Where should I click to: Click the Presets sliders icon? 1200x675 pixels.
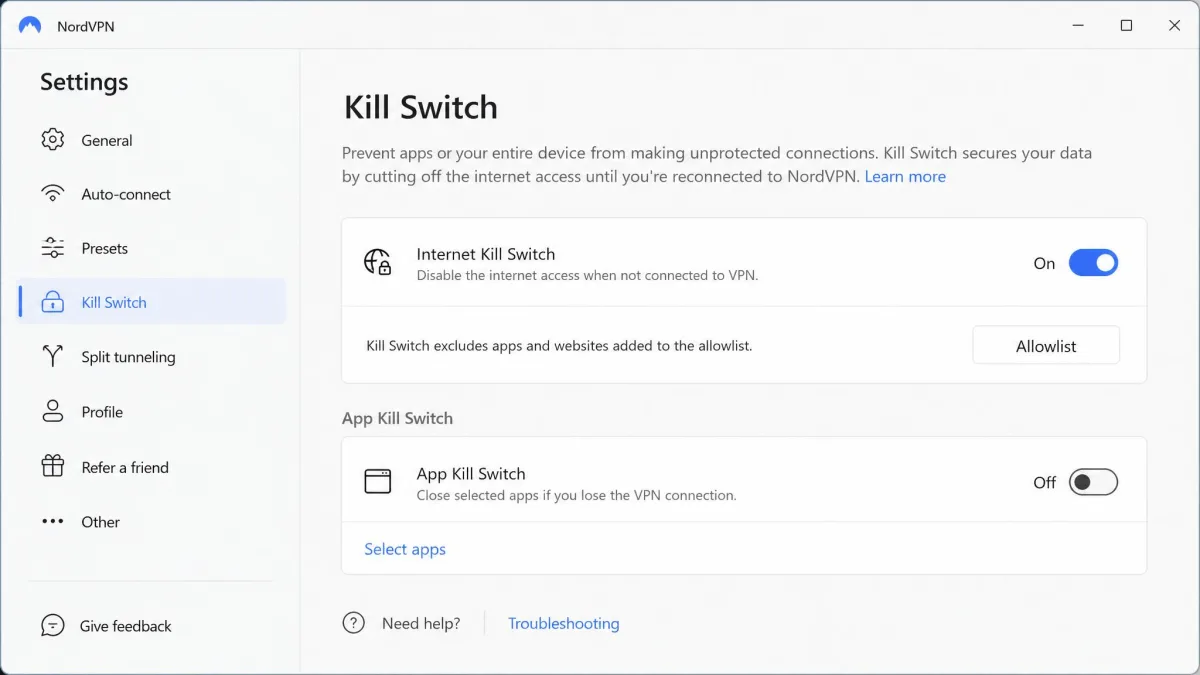tap(53, 248)
